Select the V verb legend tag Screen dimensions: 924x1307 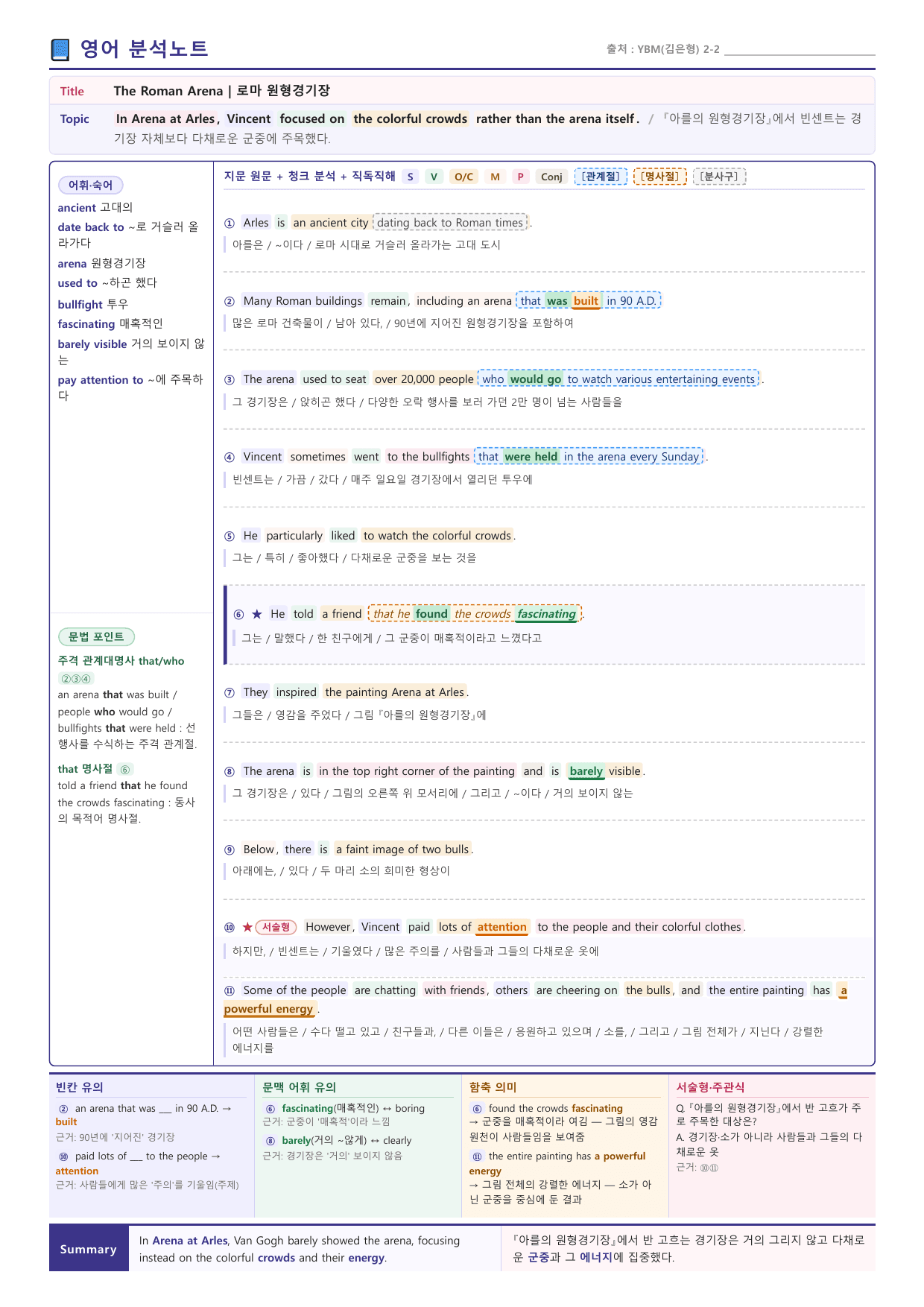[434, 177]
